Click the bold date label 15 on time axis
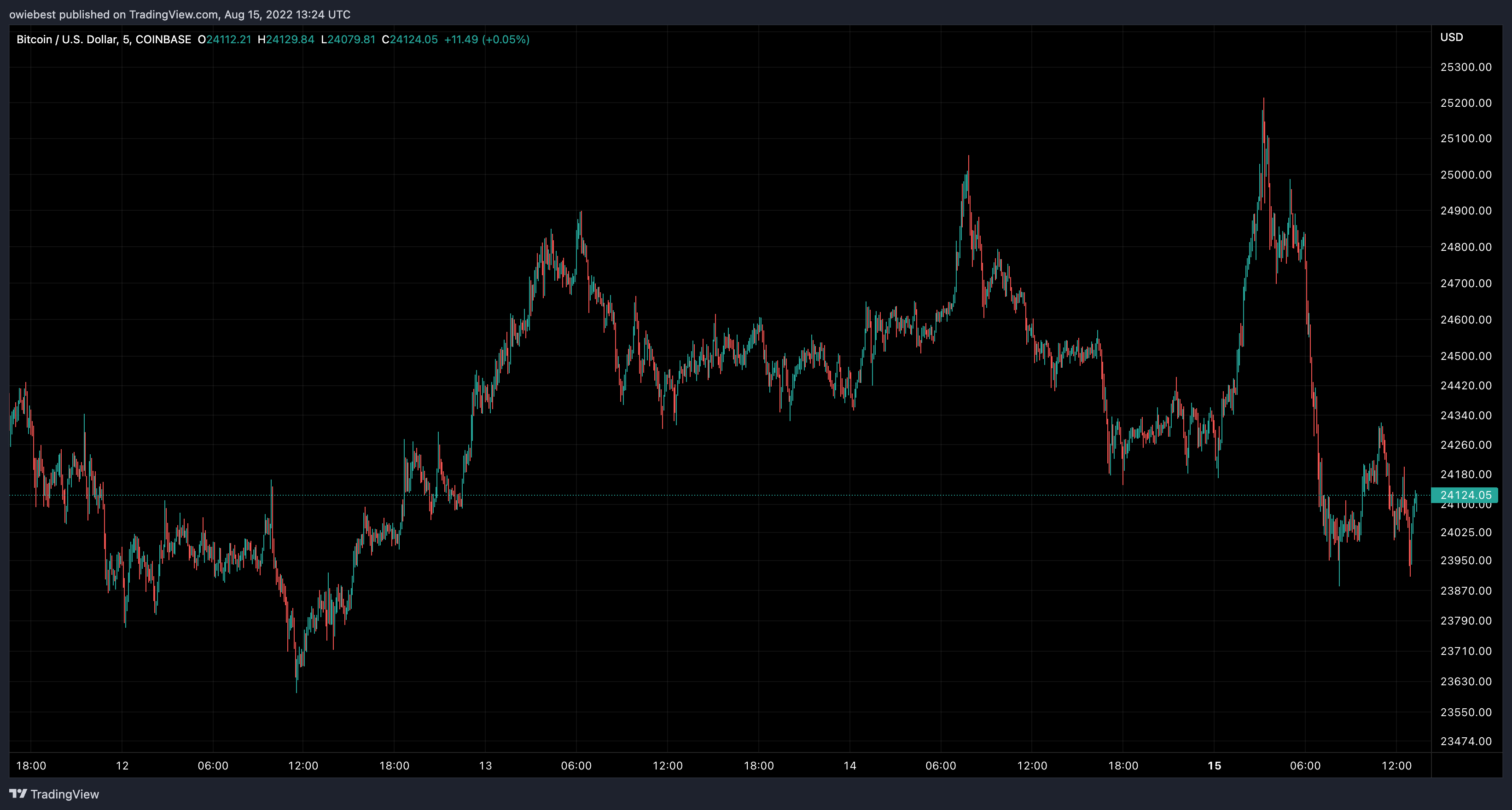The image size is (1512, 810). click(x=1215, y=765)
